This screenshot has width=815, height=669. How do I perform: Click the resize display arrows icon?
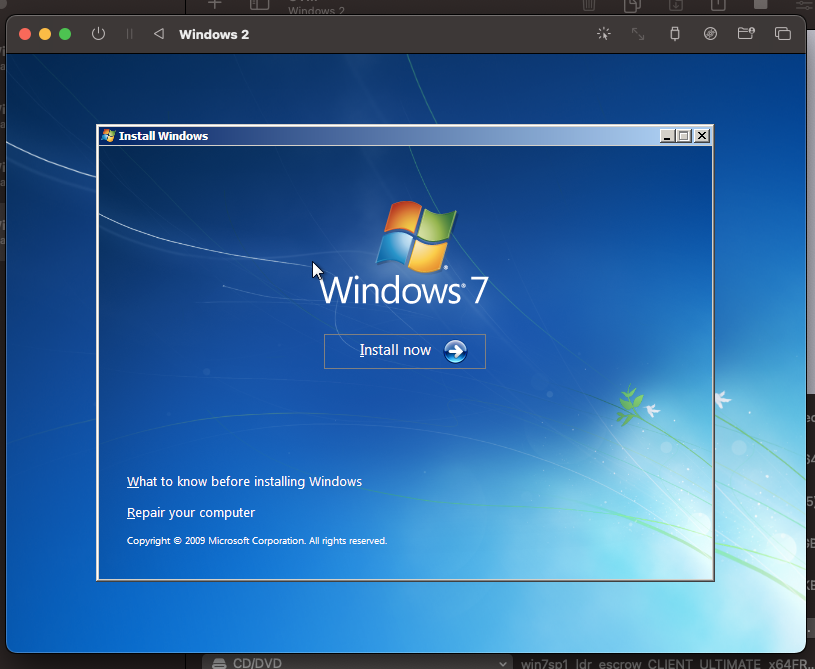(638, 34)
